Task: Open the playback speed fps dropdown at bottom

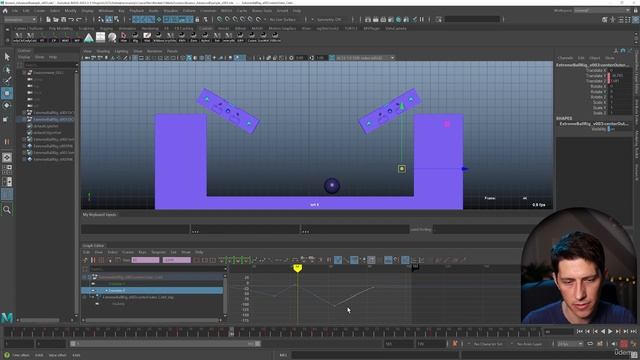Action: [570, 344]
